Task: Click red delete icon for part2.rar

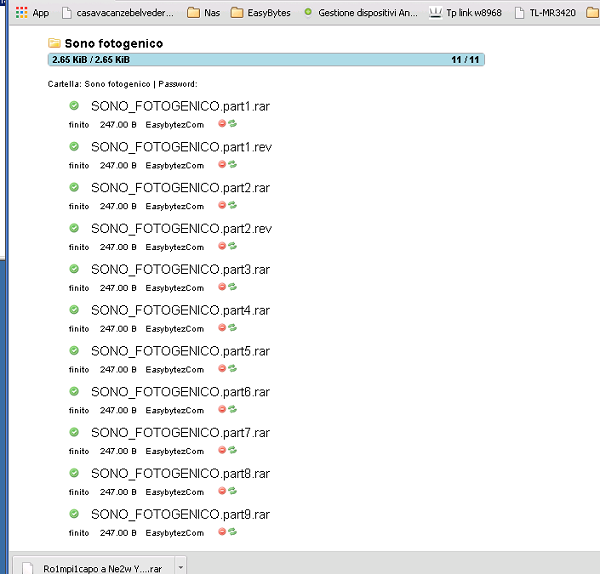Action: (222, 206)
